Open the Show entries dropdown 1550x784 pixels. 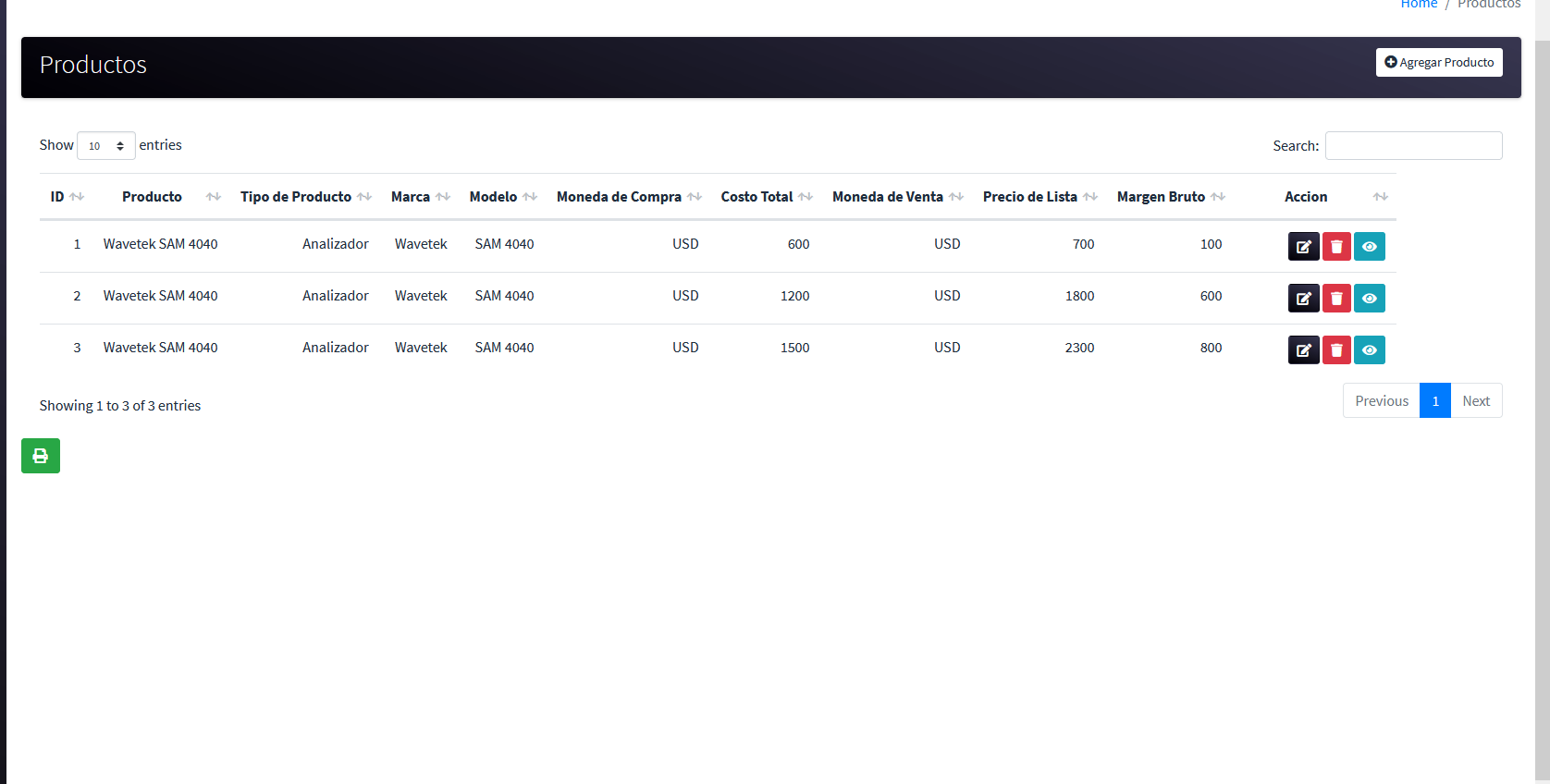pyautogui.click(x=105, y=146)
